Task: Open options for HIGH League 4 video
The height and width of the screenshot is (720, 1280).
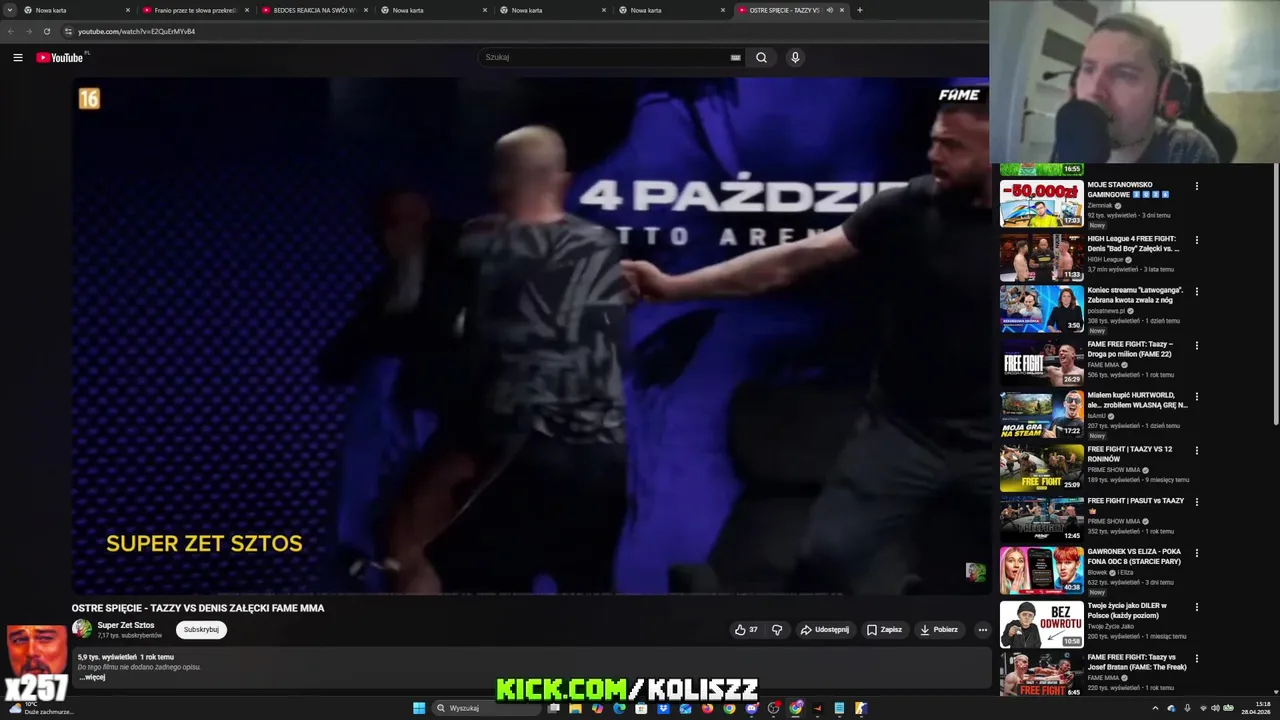Action: click(1196, 240)
